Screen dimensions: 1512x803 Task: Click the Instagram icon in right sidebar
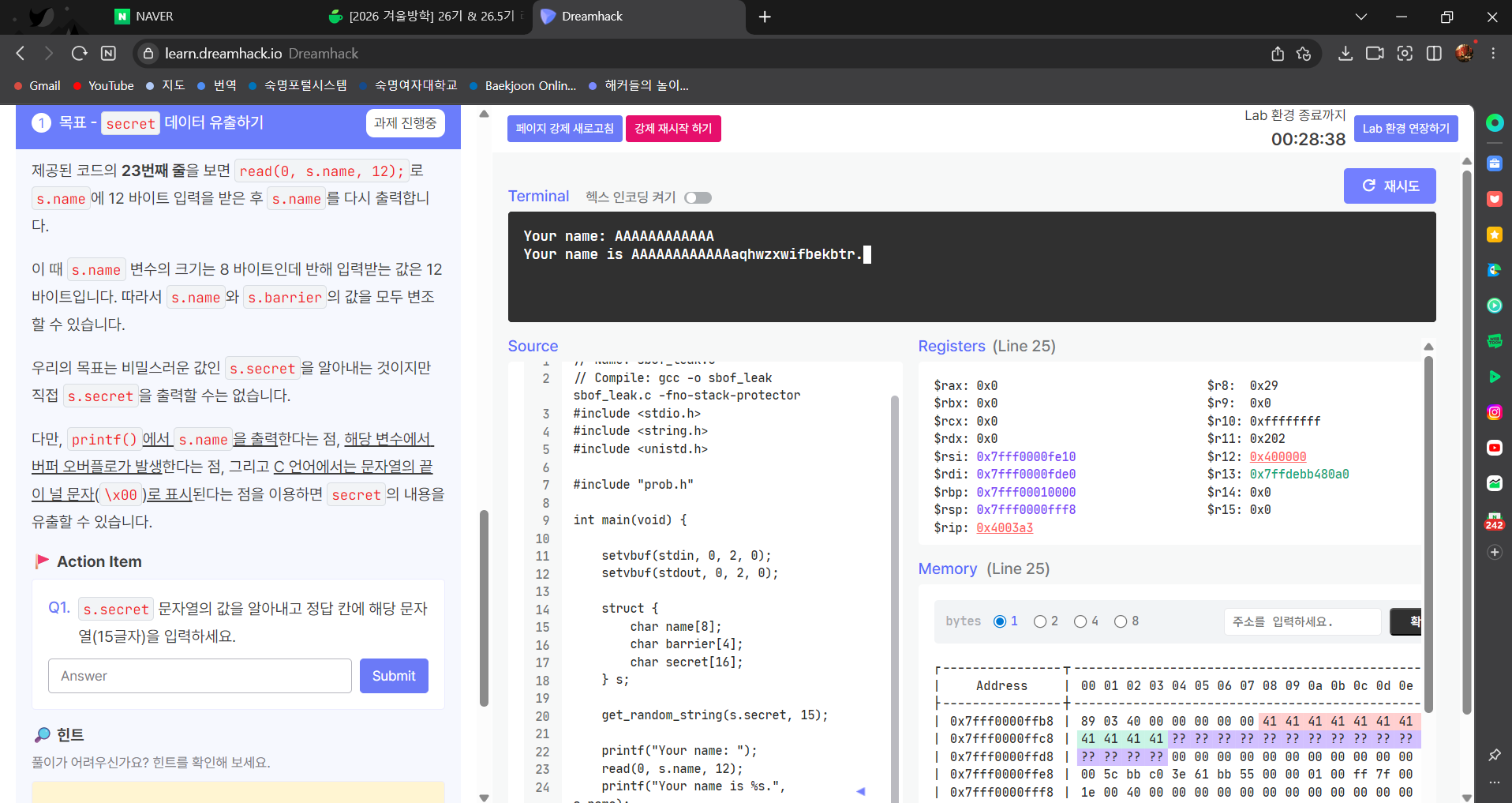click(1494, 412)
